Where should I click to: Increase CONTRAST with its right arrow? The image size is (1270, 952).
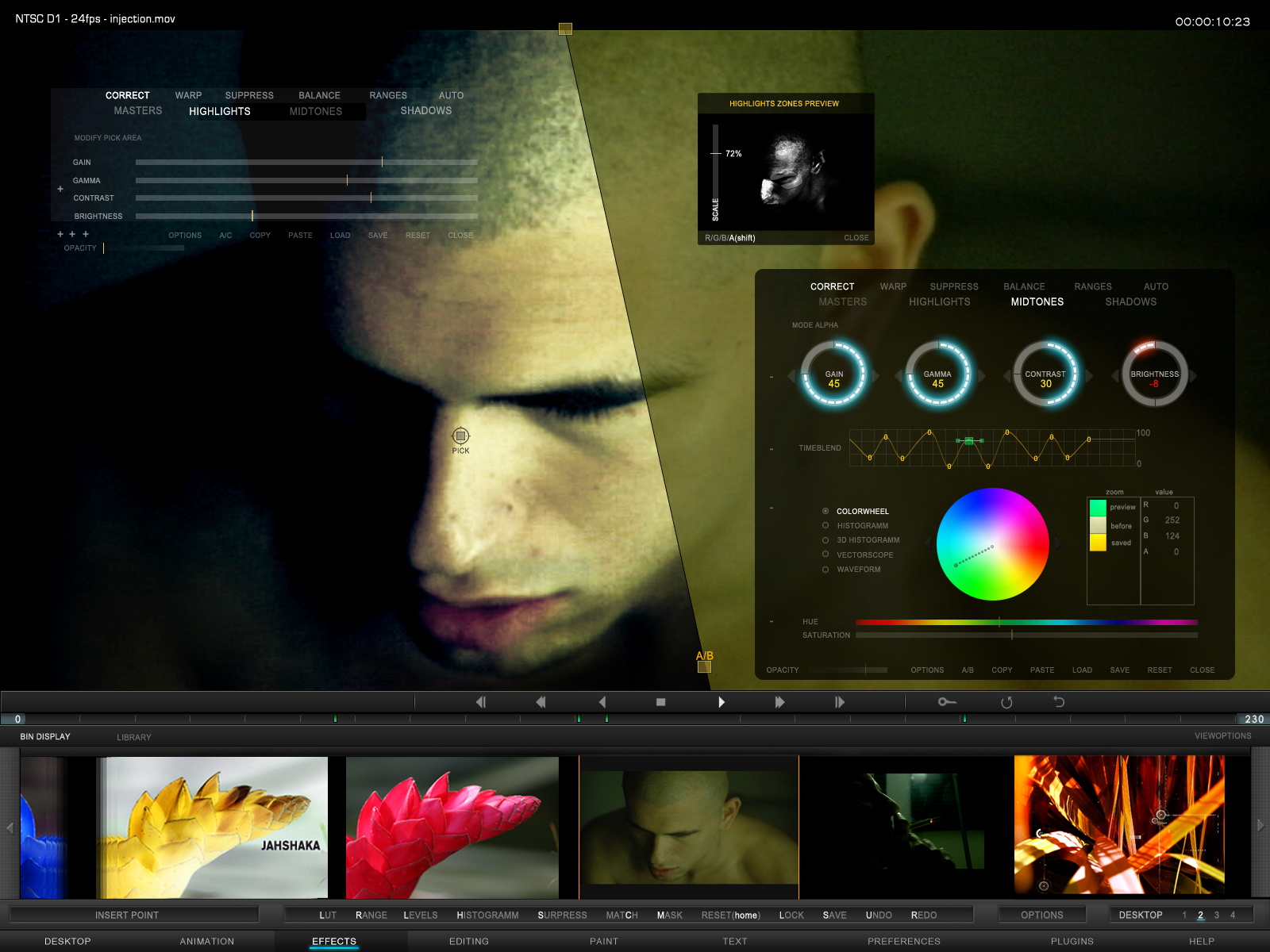(1090, 376)
